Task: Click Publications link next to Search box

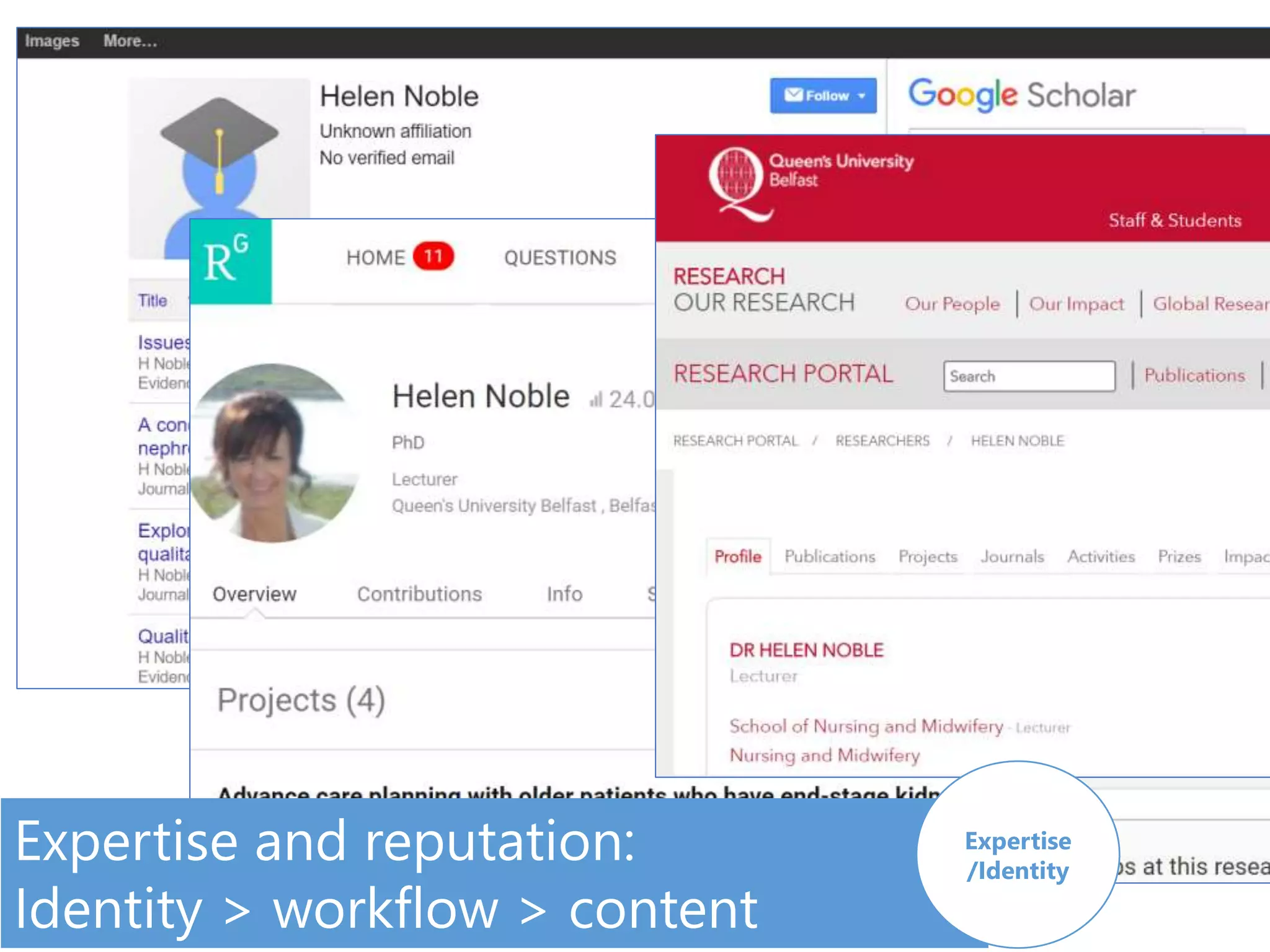Action: (x=1194, y=375)
